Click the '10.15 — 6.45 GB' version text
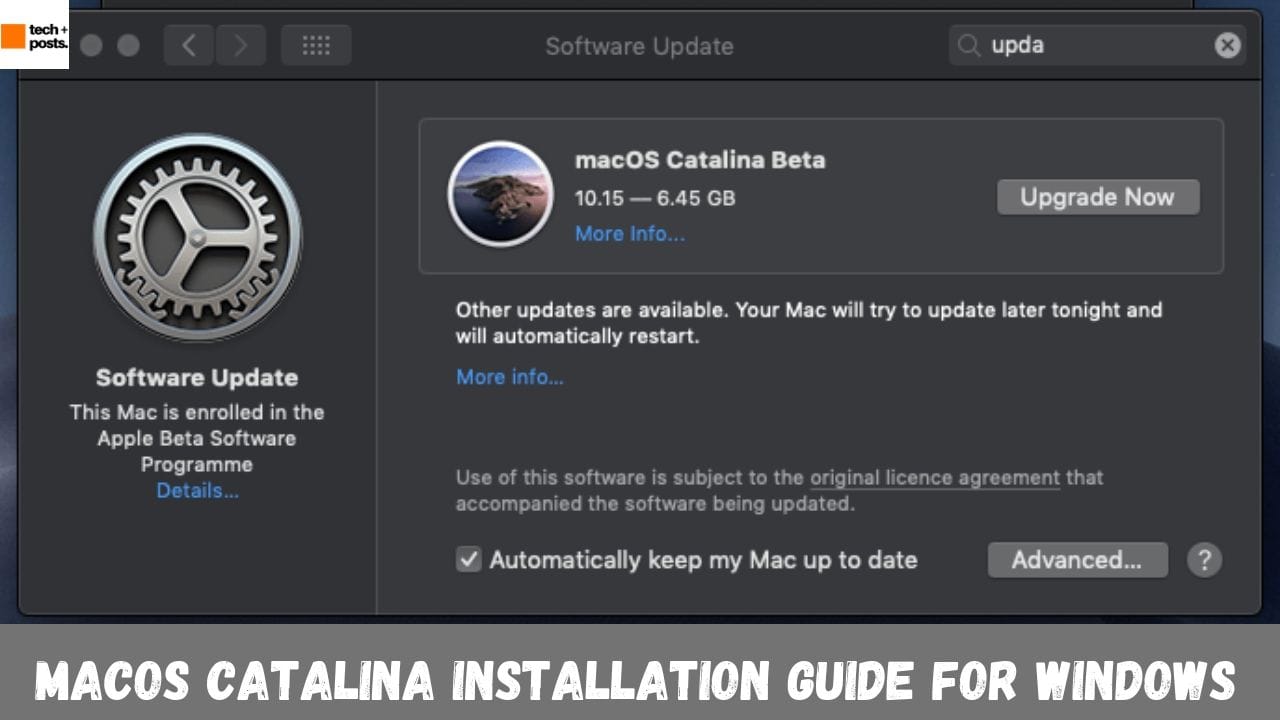The image size is (1280, 720). coord(655,198)
